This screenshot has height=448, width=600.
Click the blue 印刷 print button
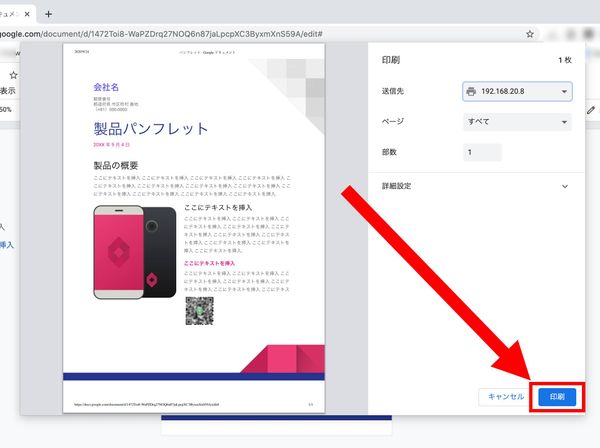(557, 397)
